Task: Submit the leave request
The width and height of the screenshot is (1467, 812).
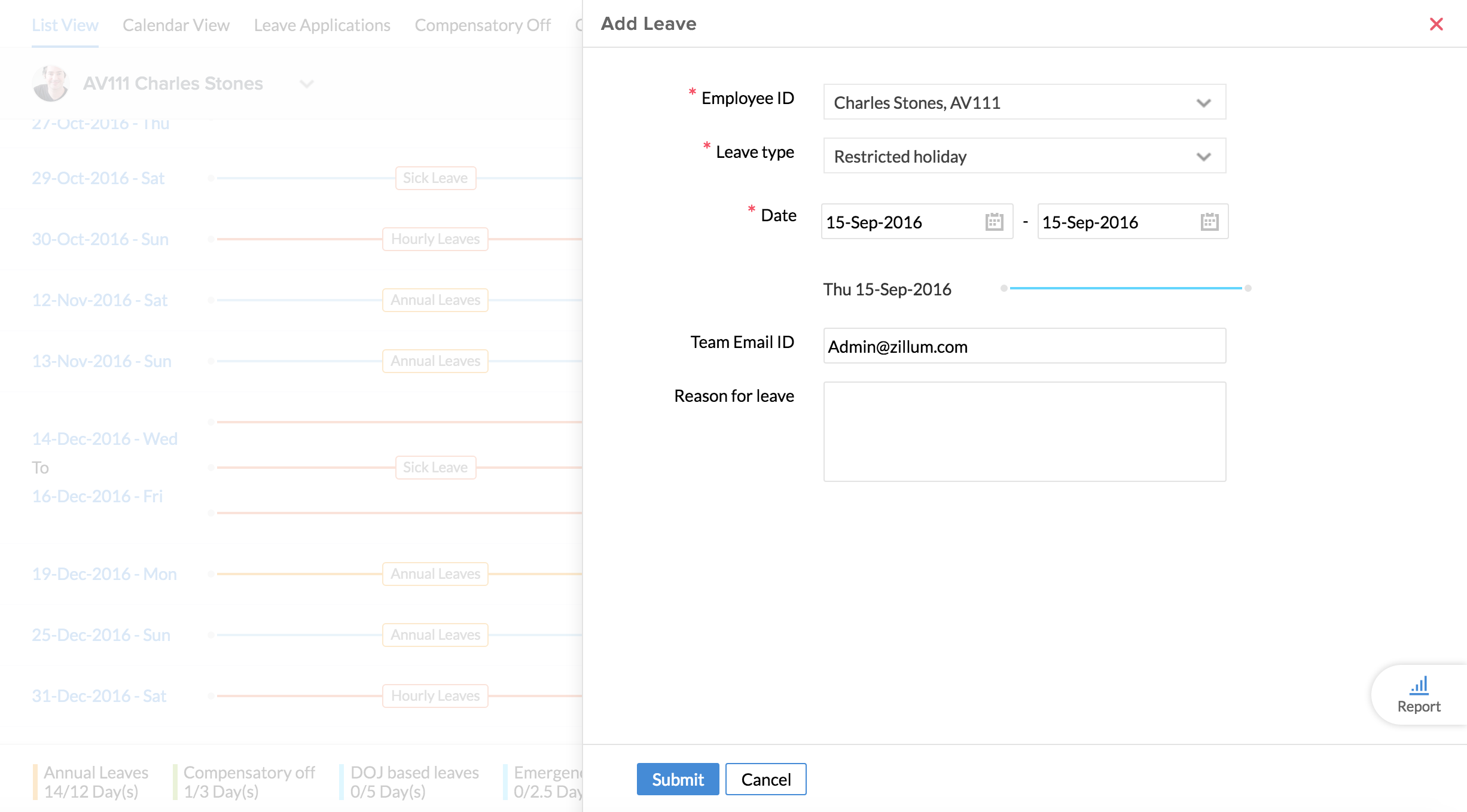Action: click(x=678, y=779)
